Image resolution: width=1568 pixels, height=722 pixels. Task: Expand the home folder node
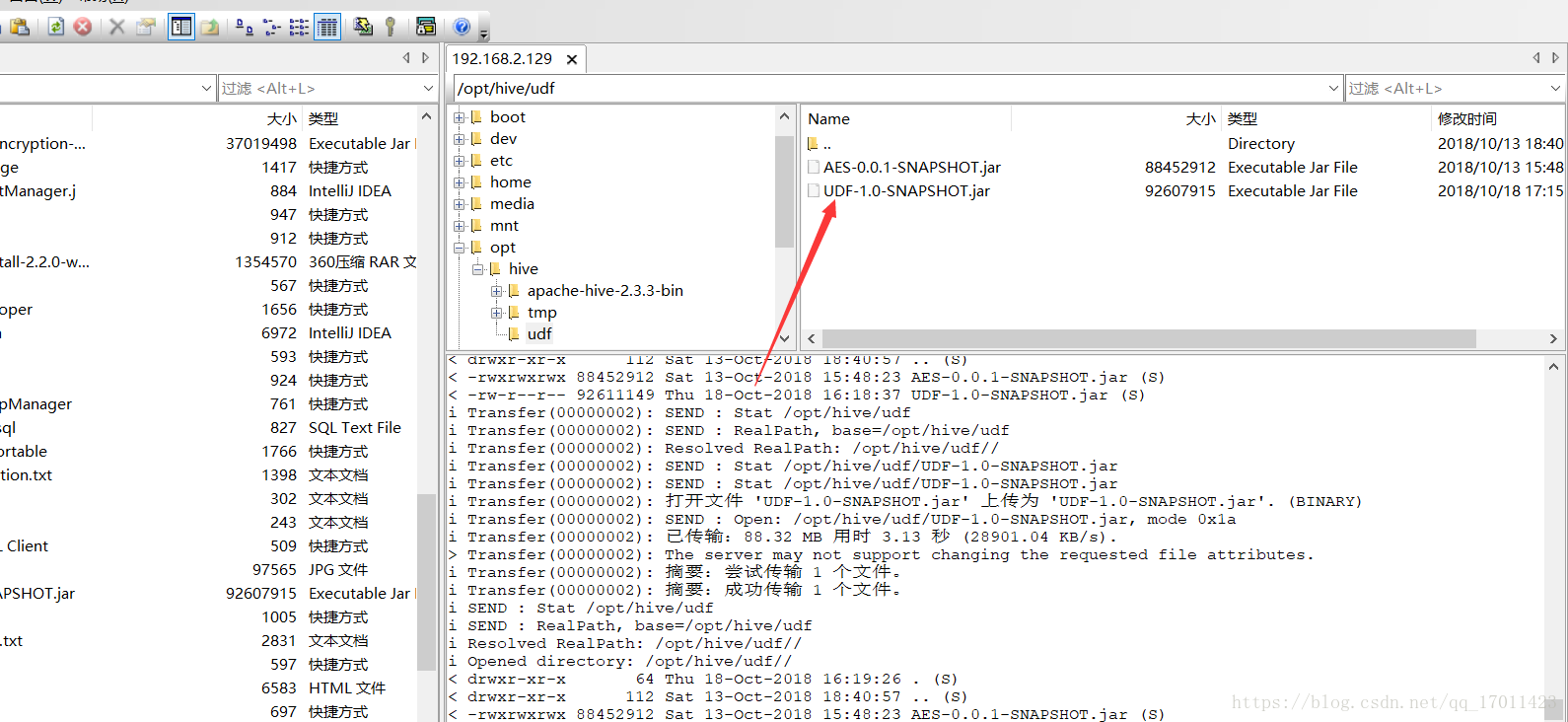[x=460, y=182]
